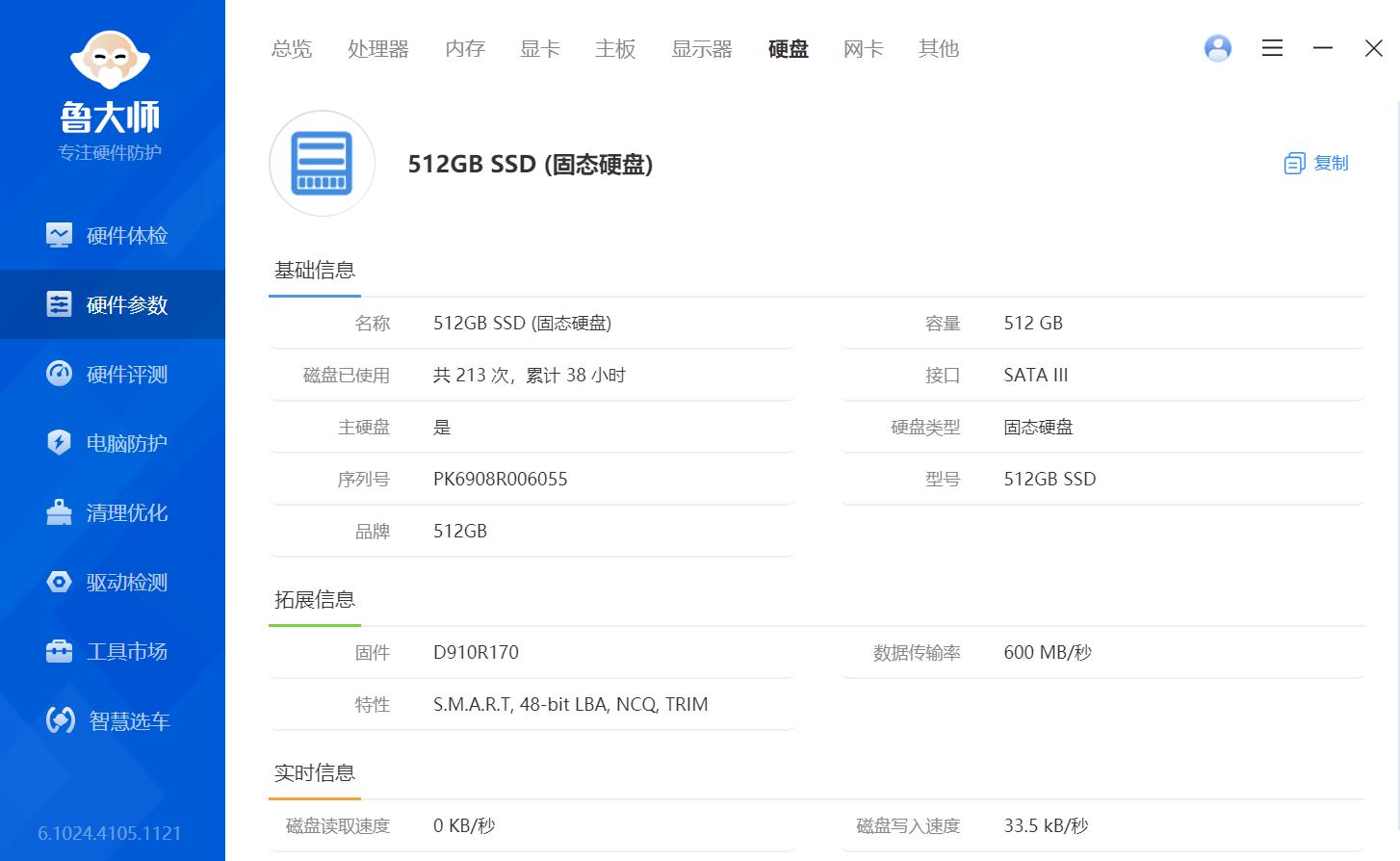The image size is (1400, 861).
Task: Click the user account avatar icon
Action: [x=1218, y=48]
